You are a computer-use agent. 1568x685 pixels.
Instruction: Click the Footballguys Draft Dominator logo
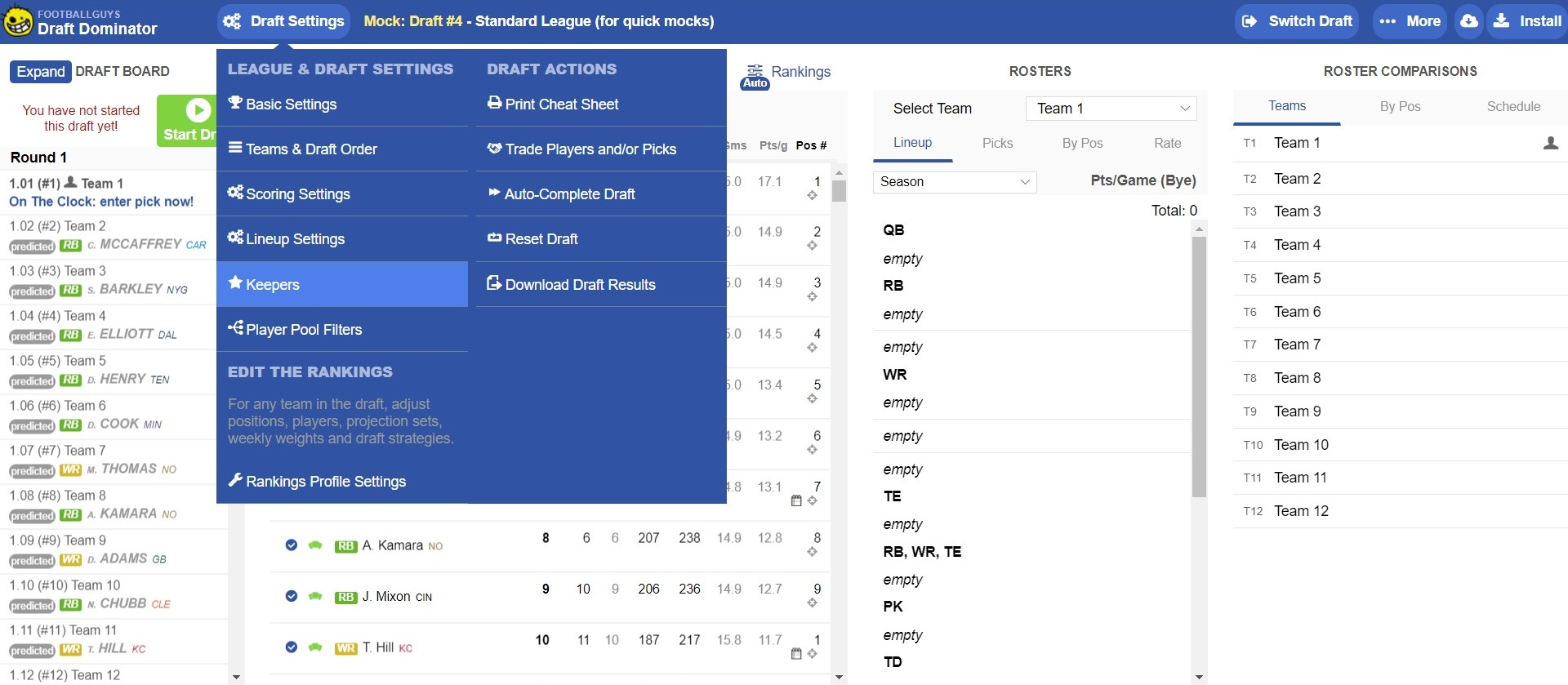click(80, 22)
